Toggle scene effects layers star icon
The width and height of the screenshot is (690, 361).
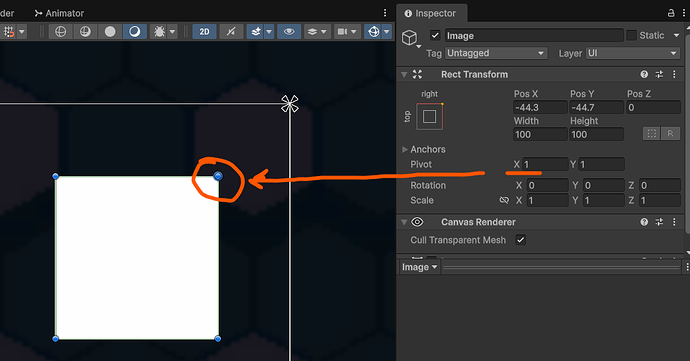[256, 32]
